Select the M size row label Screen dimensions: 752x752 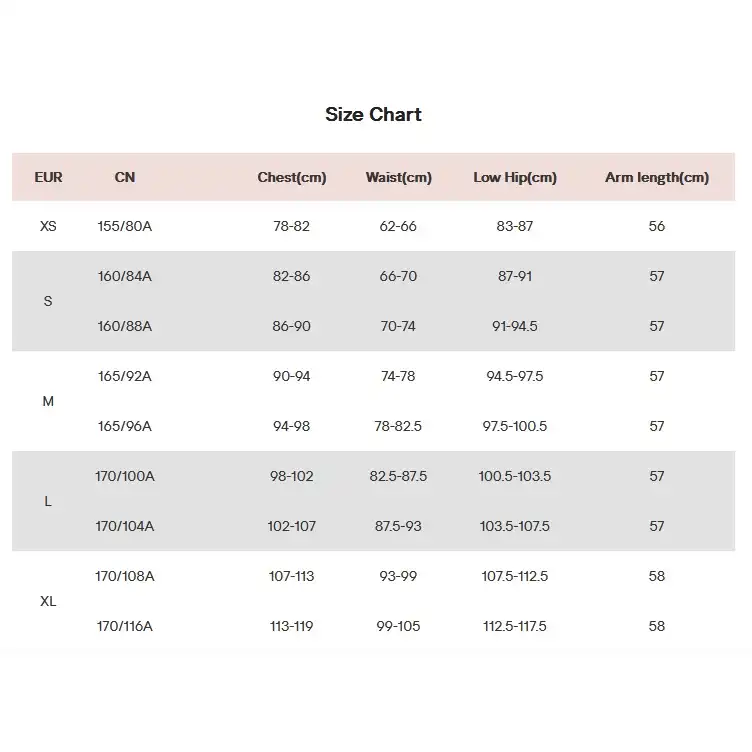pos(48,401)
